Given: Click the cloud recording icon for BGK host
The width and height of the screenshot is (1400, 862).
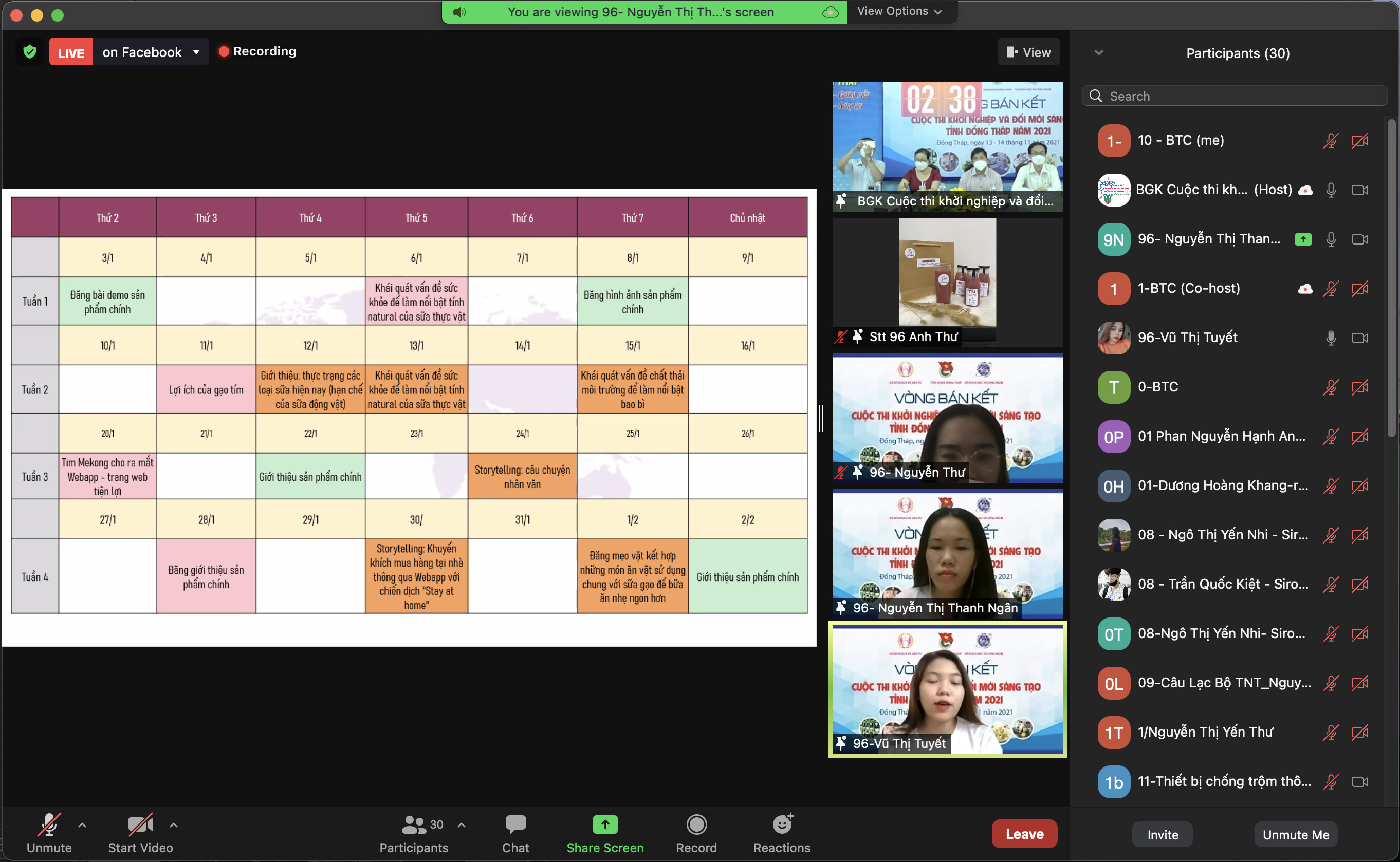Looking at the screenshot, I should pos(1305,190).
